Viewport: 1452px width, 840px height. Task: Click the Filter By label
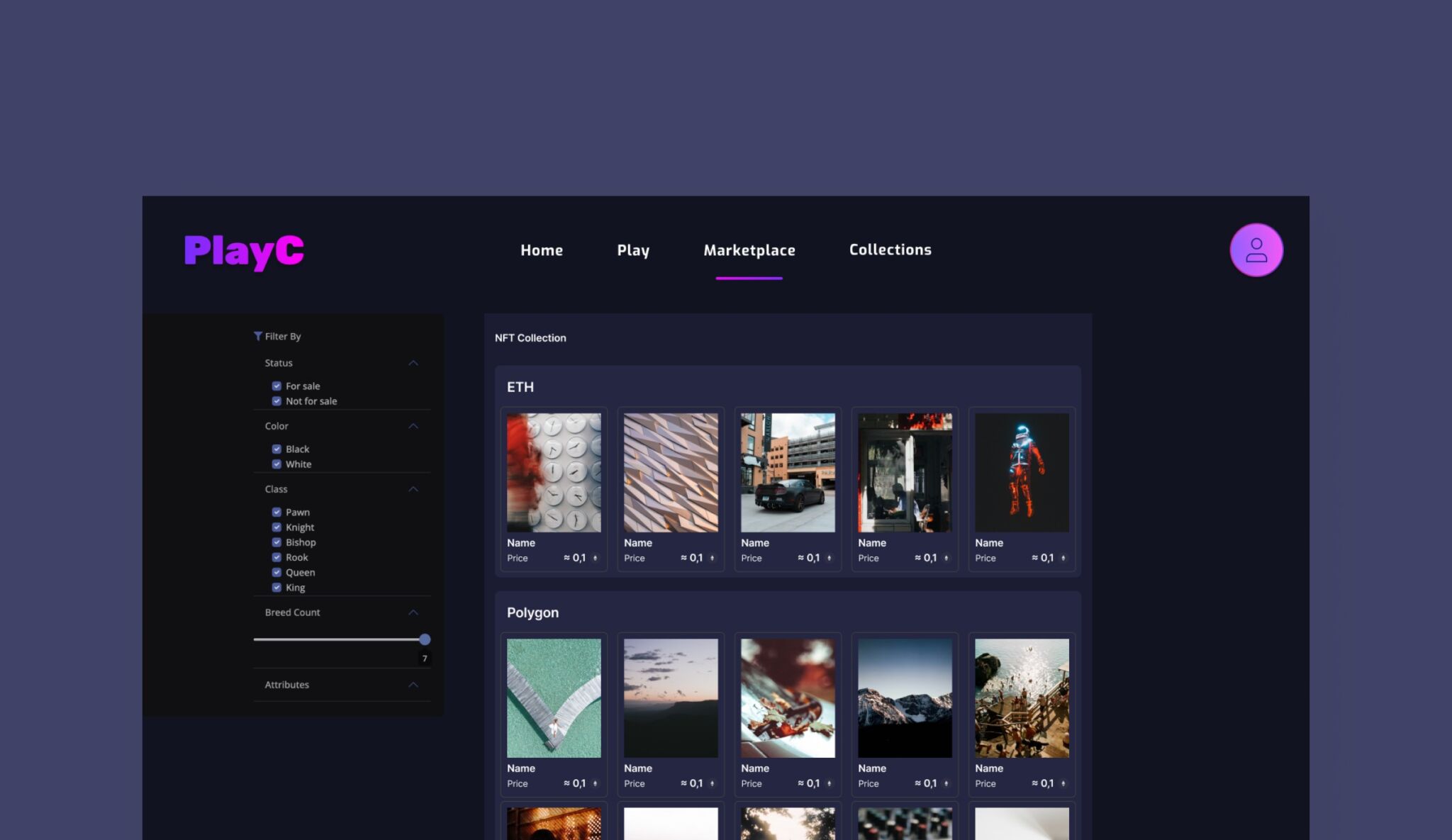(x=283, y=336)
